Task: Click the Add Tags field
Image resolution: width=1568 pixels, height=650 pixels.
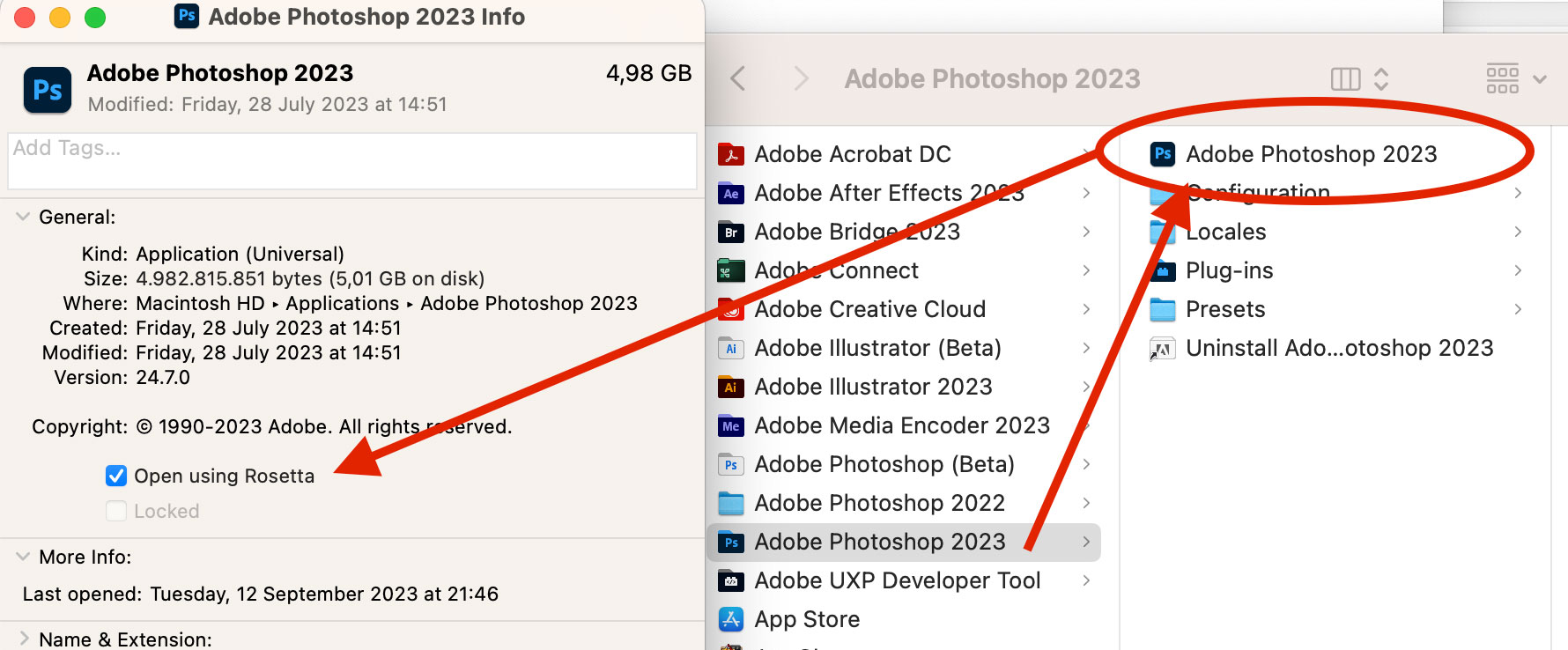Action: (x=352, y=161)
